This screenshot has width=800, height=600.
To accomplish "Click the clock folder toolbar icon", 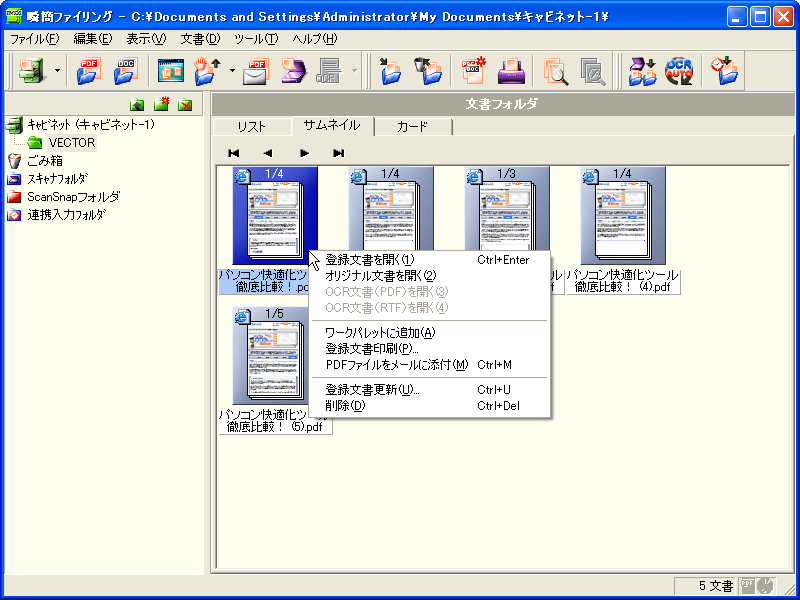I will (x=724, y=71).
